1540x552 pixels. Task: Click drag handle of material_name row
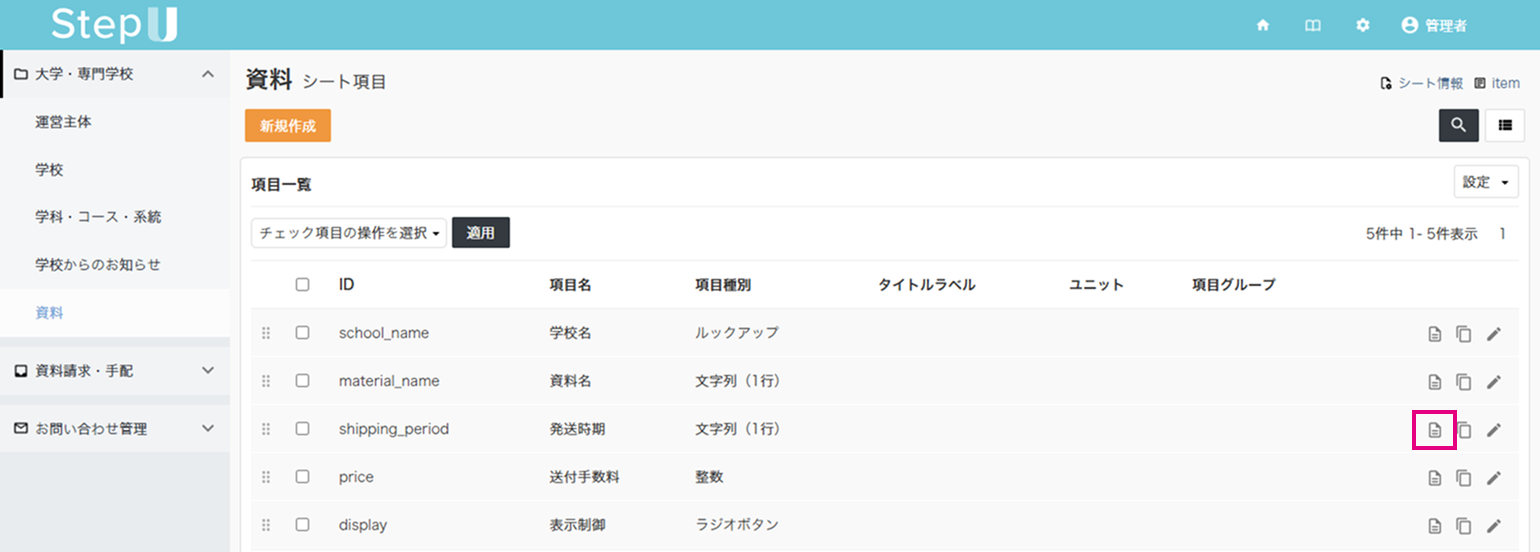[x=266, y=381]
